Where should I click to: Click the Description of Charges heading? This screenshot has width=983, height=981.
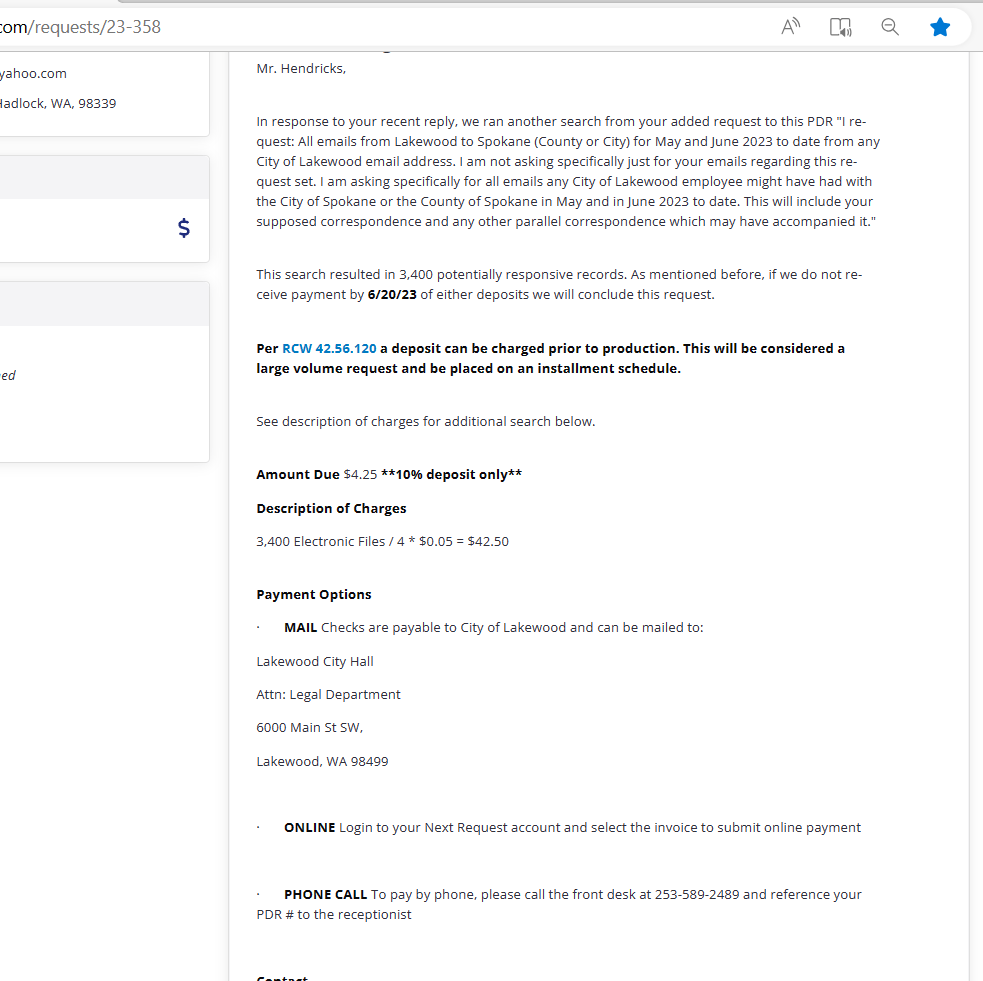click(x=331, y=508)
